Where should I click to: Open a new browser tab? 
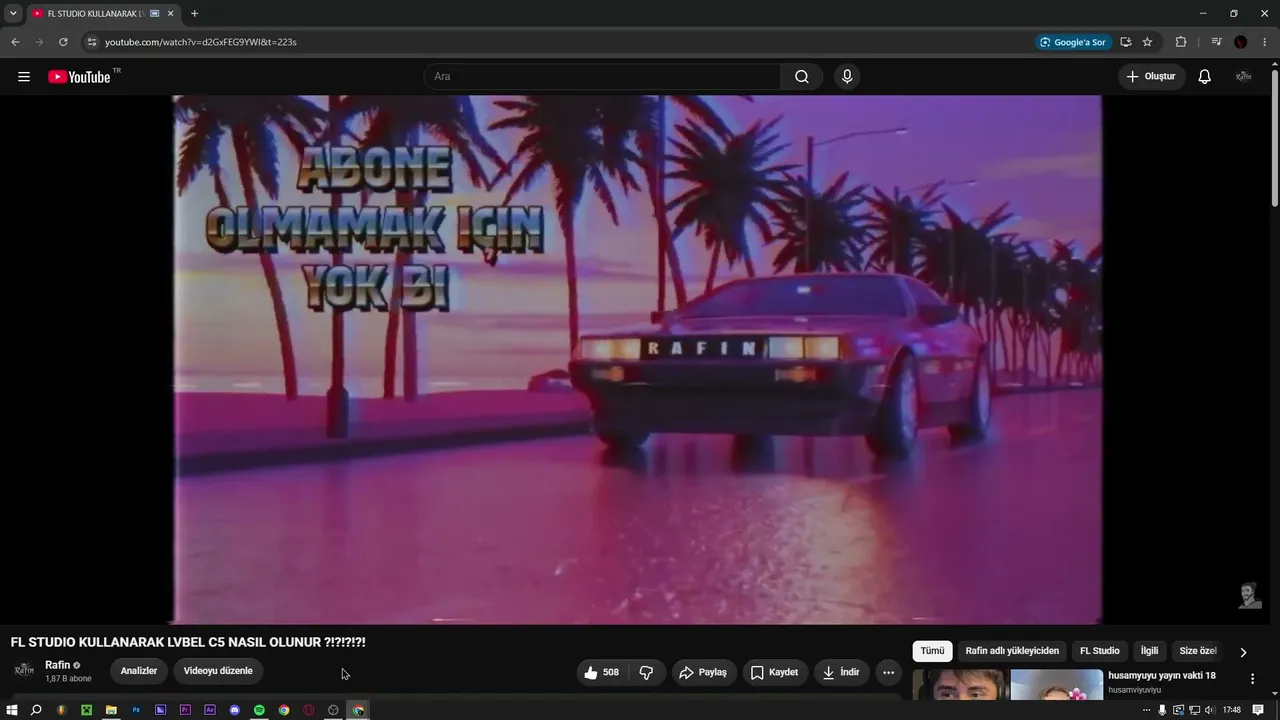tap(194, 14)
